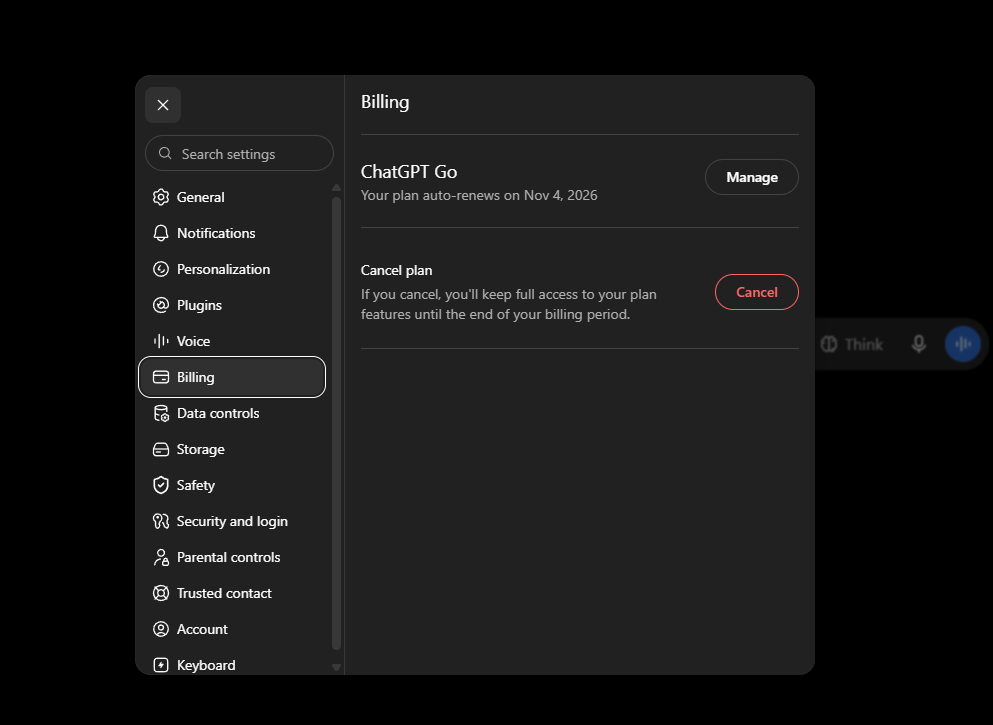Click the Billing page heading
993x725 pixels.
[385, 102]
